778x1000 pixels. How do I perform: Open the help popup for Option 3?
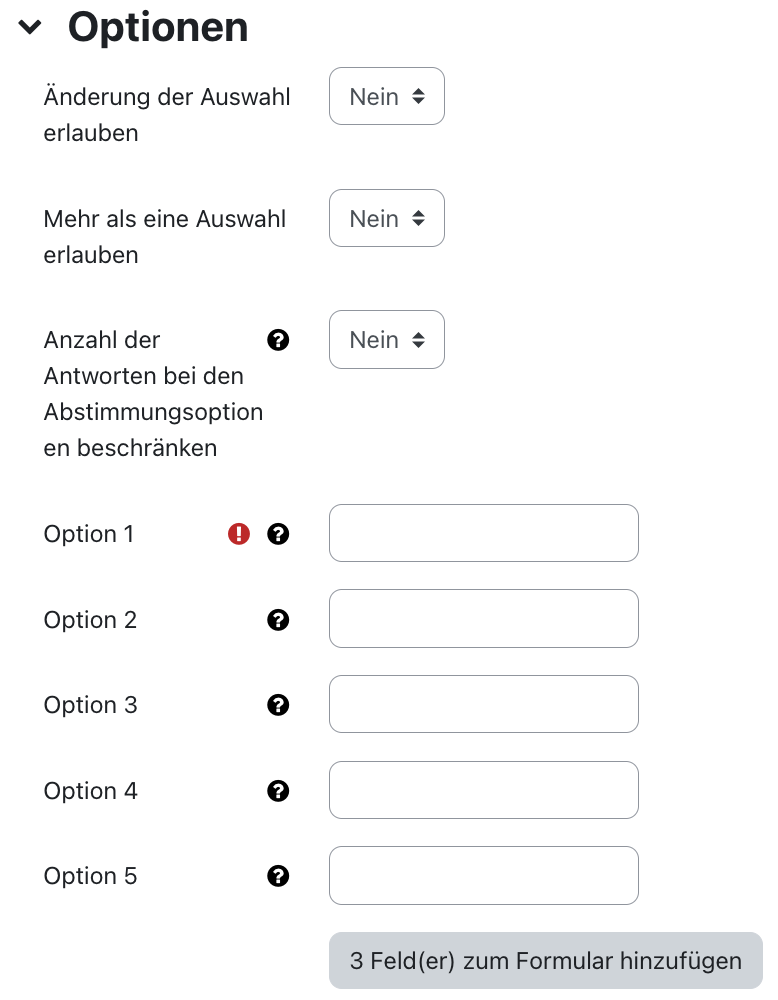[278, 704]
